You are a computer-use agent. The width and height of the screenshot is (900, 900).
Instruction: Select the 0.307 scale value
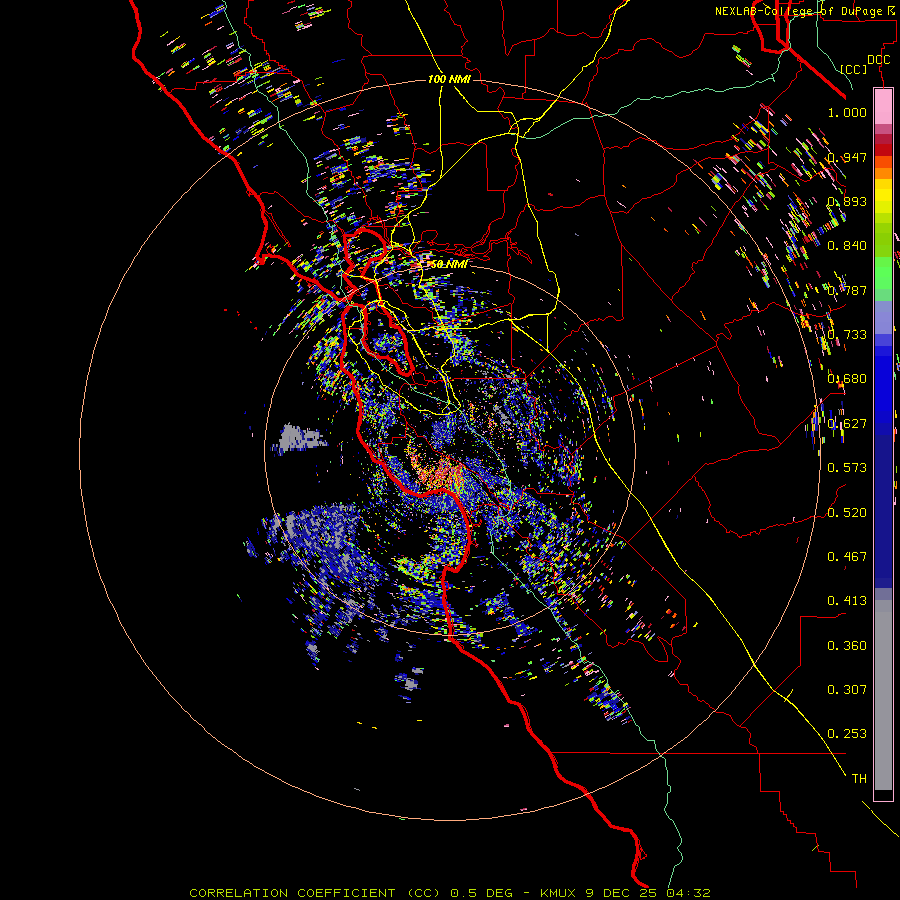pyautogui.click(x=847, y=690)
